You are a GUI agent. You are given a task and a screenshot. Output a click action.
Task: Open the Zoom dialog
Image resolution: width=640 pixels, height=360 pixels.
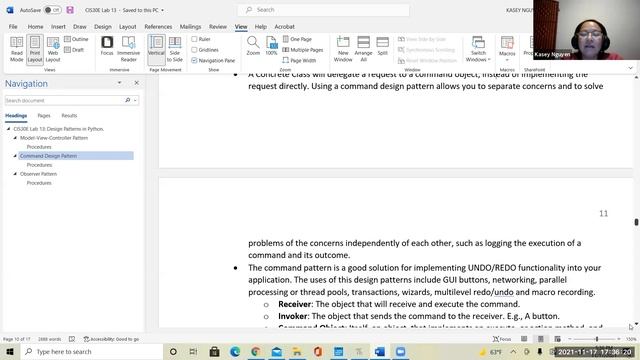[253, 46]
